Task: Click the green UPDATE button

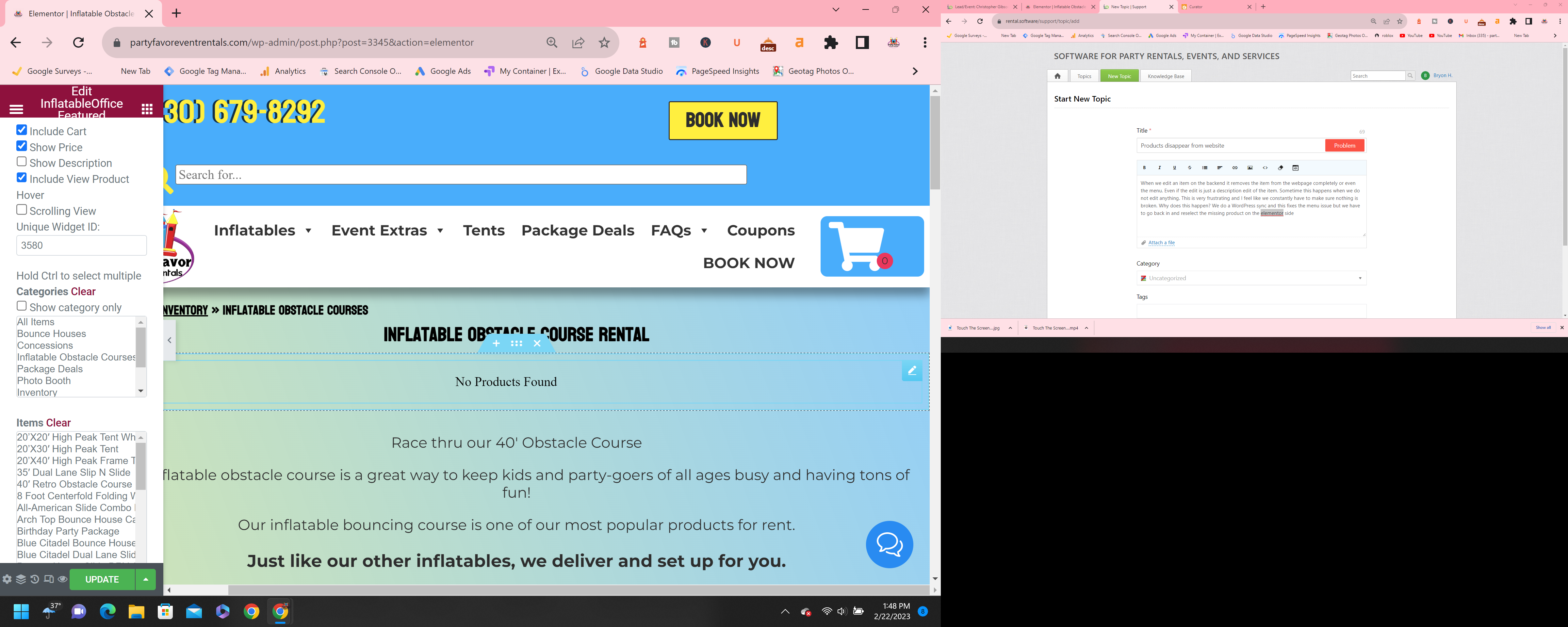Action: click(102, 580)
